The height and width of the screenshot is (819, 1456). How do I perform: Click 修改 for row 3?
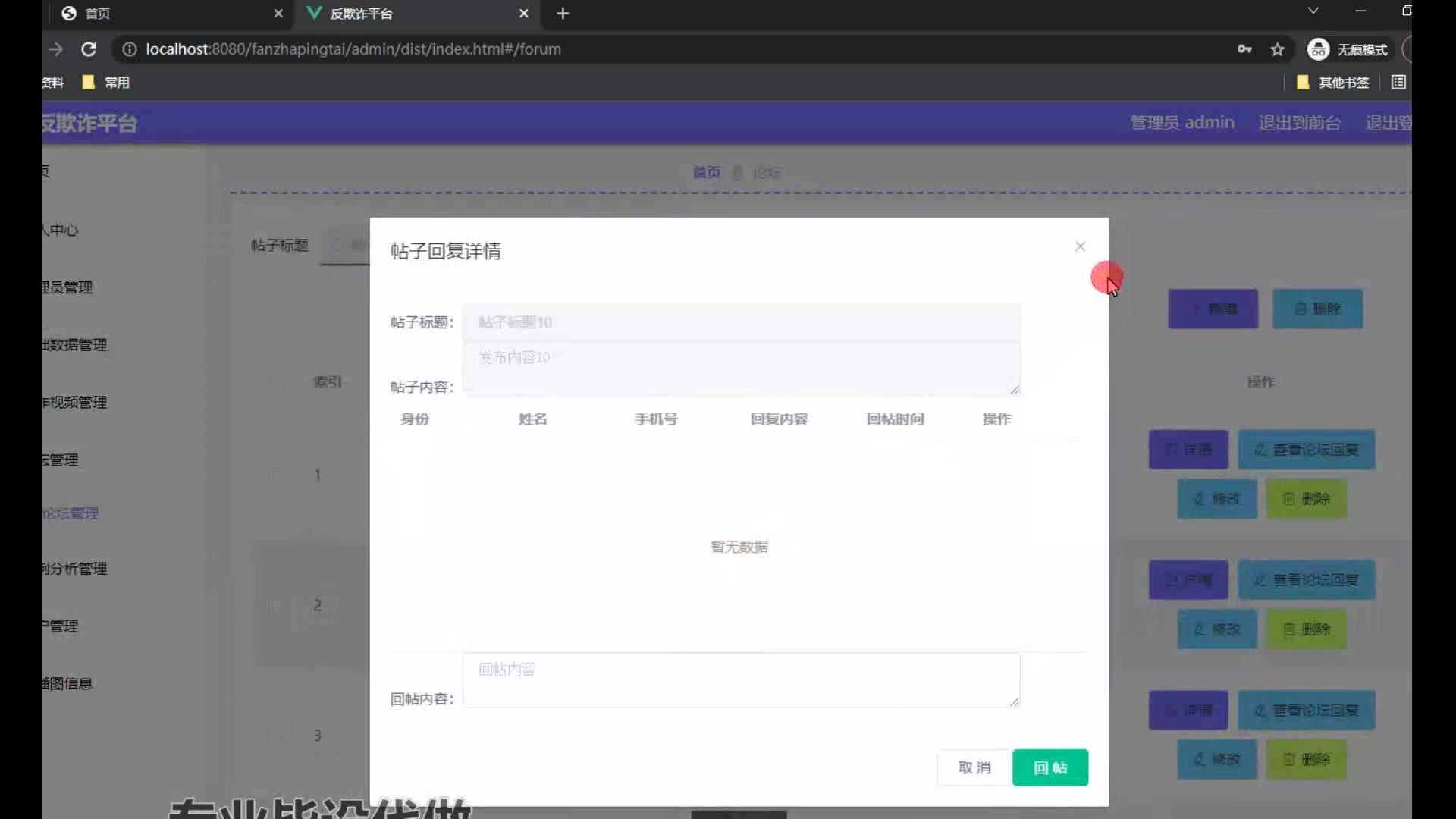pos(1216,760)
